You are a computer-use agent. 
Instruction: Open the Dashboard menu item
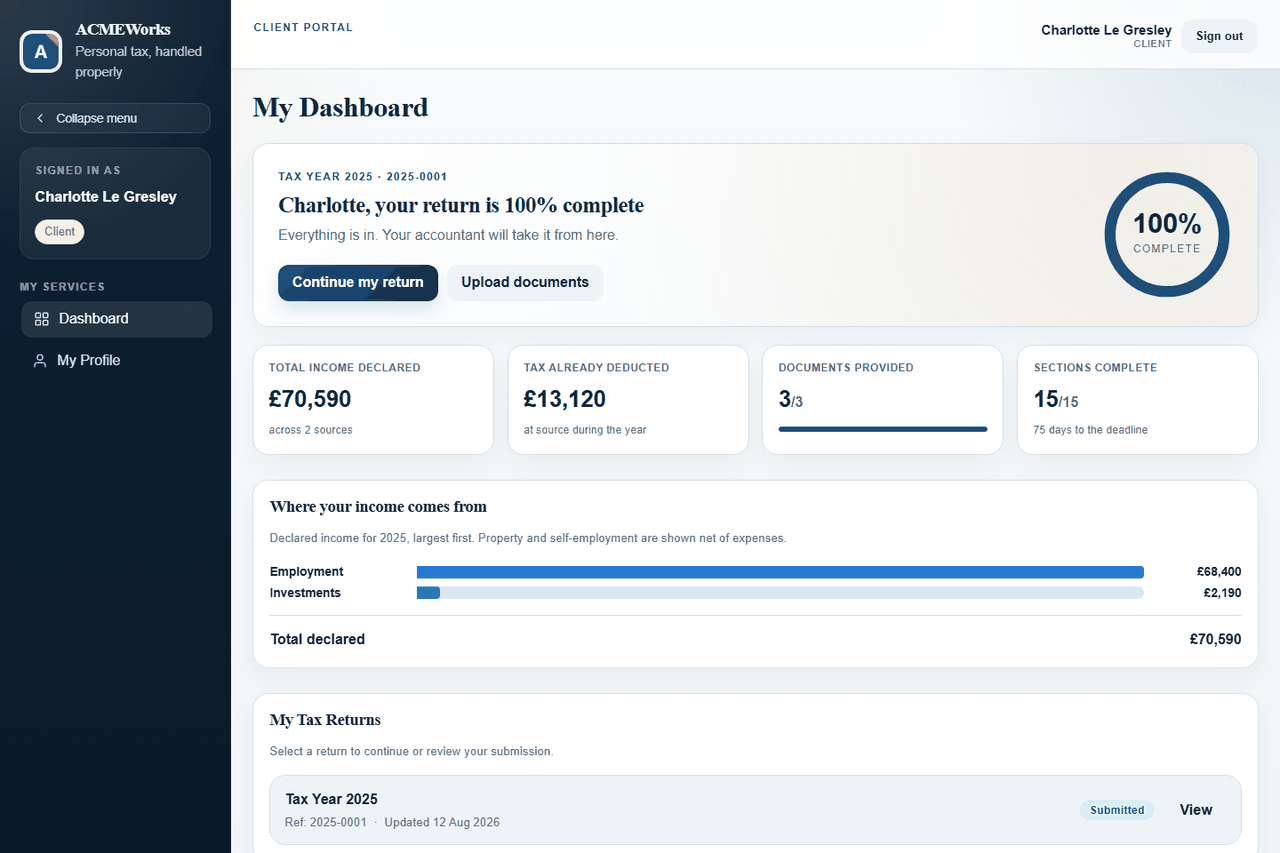116,319
